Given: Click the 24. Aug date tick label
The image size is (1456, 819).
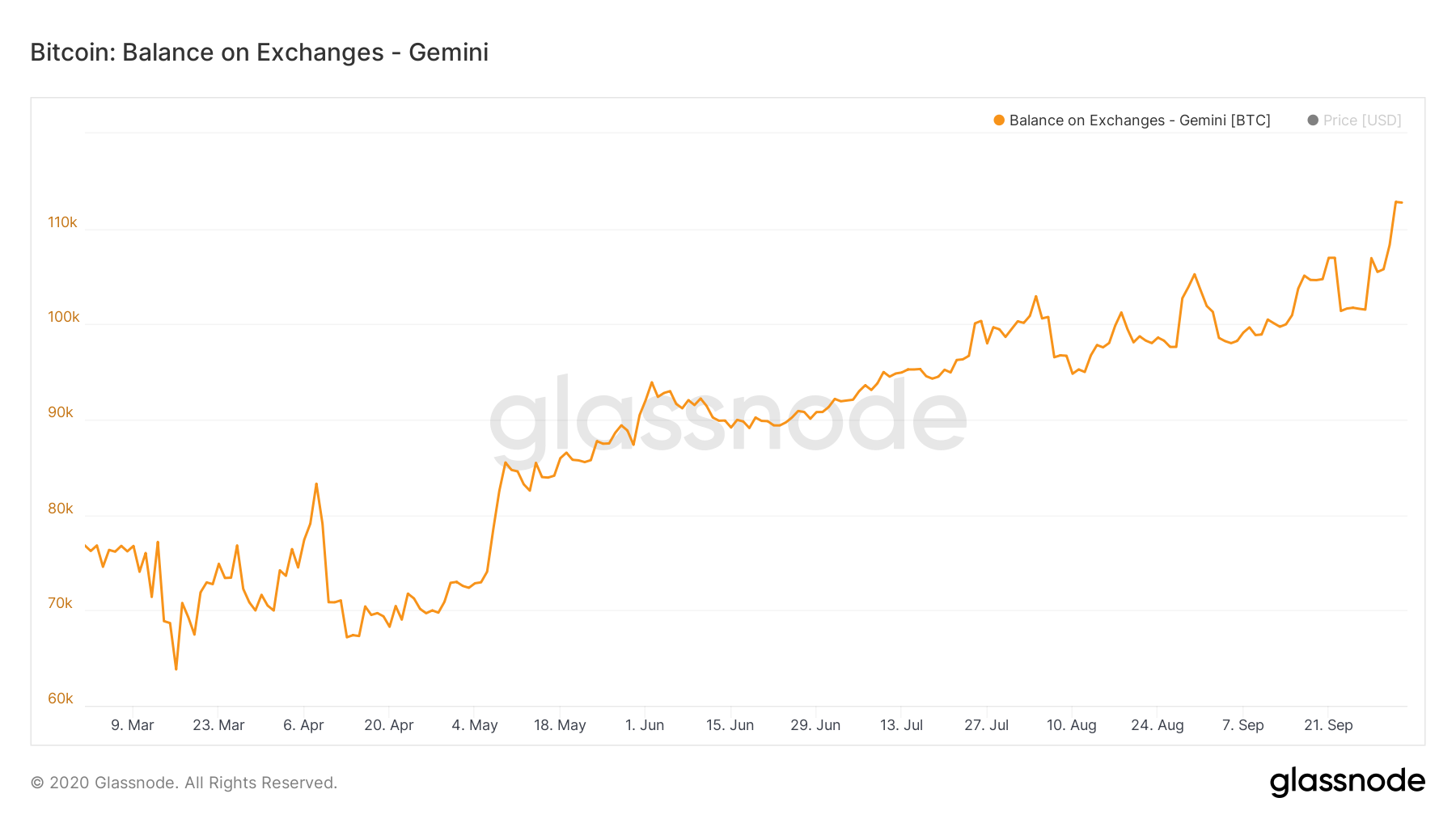Looking at the screenshot, I should pos(1158,725).
